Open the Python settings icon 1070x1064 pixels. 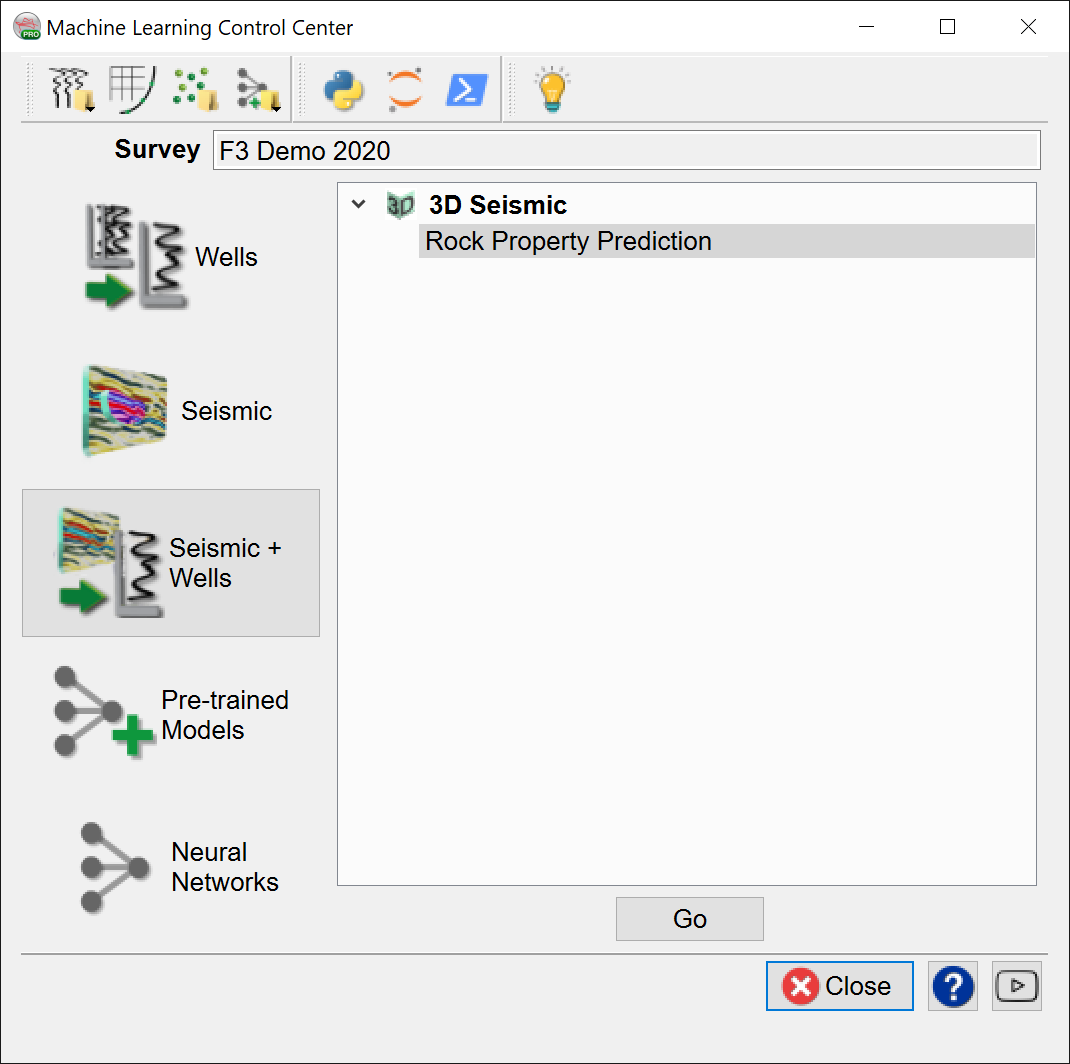pos(343,90)
